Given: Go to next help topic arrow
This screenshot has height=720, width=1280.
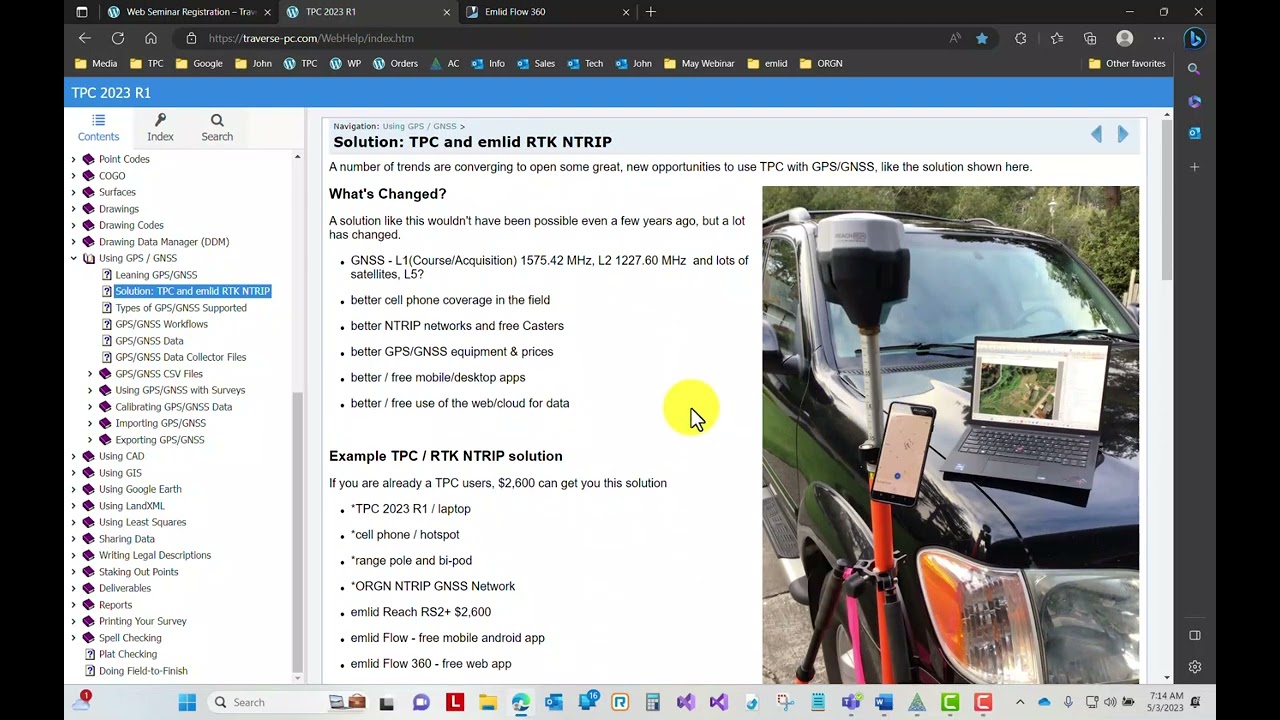Looking at the screenshot, I should tap(1123, 134).
